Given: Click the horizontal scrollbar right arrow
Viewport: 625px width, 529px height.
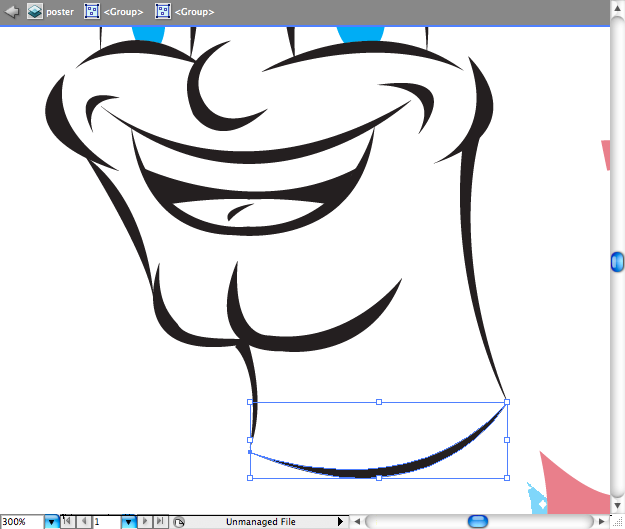Looking at the screenshot, I should (x=601, y=521).
